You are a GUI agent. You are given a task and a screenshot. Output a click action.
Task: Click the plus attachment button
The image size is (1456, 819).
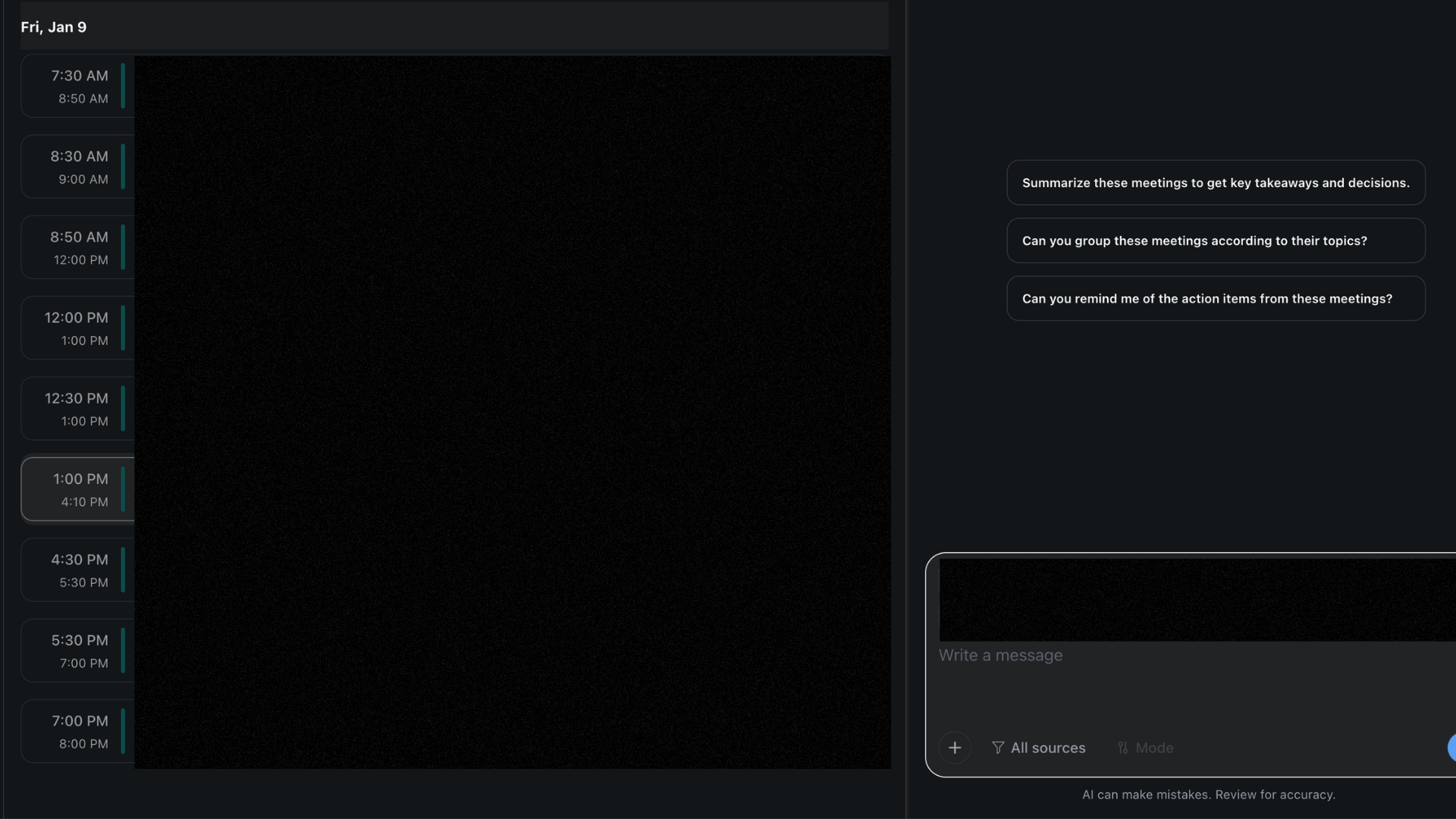pos(955,748)
